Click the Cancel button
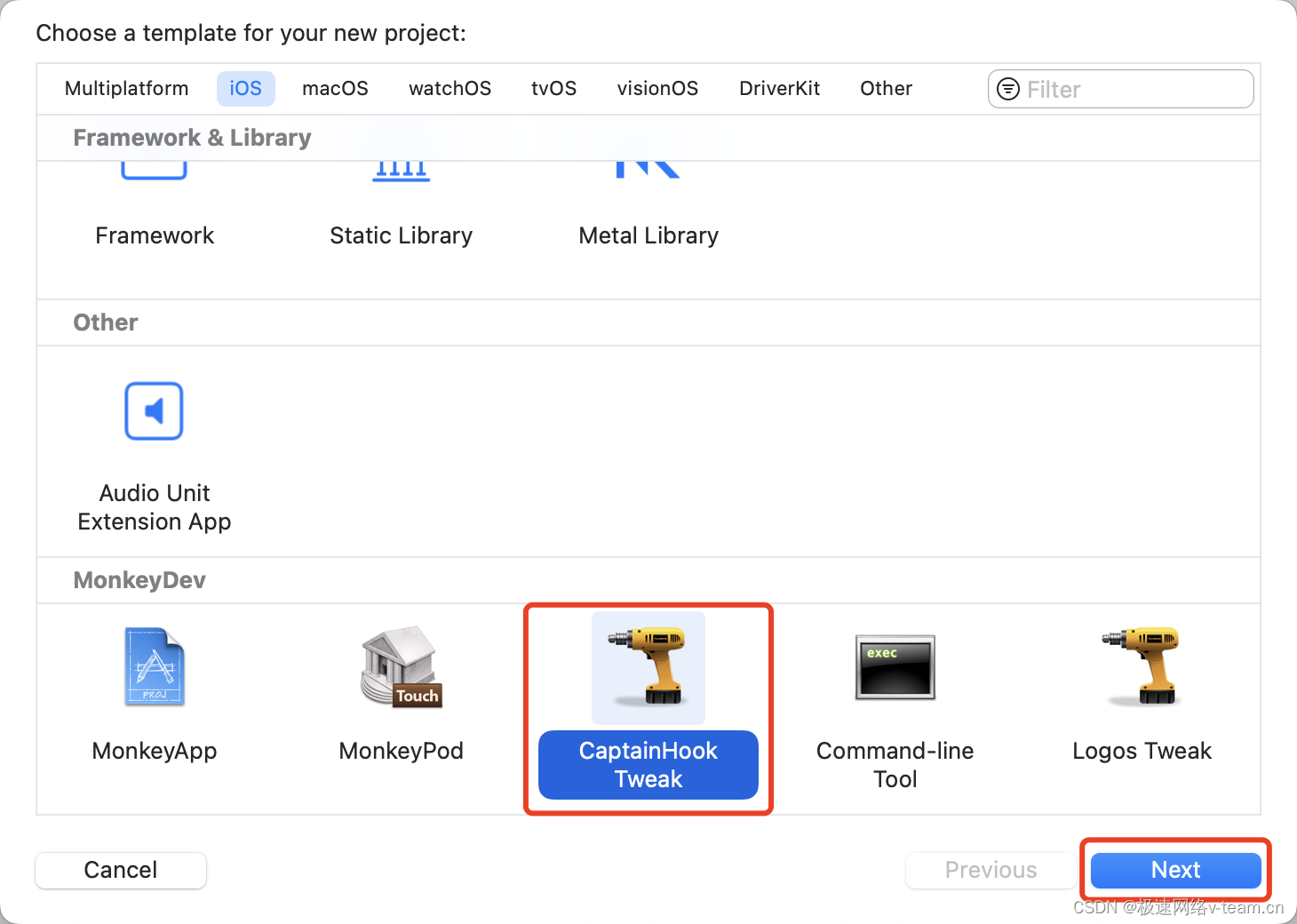Viewport: 1297px width, 924px height. point(121,870)
